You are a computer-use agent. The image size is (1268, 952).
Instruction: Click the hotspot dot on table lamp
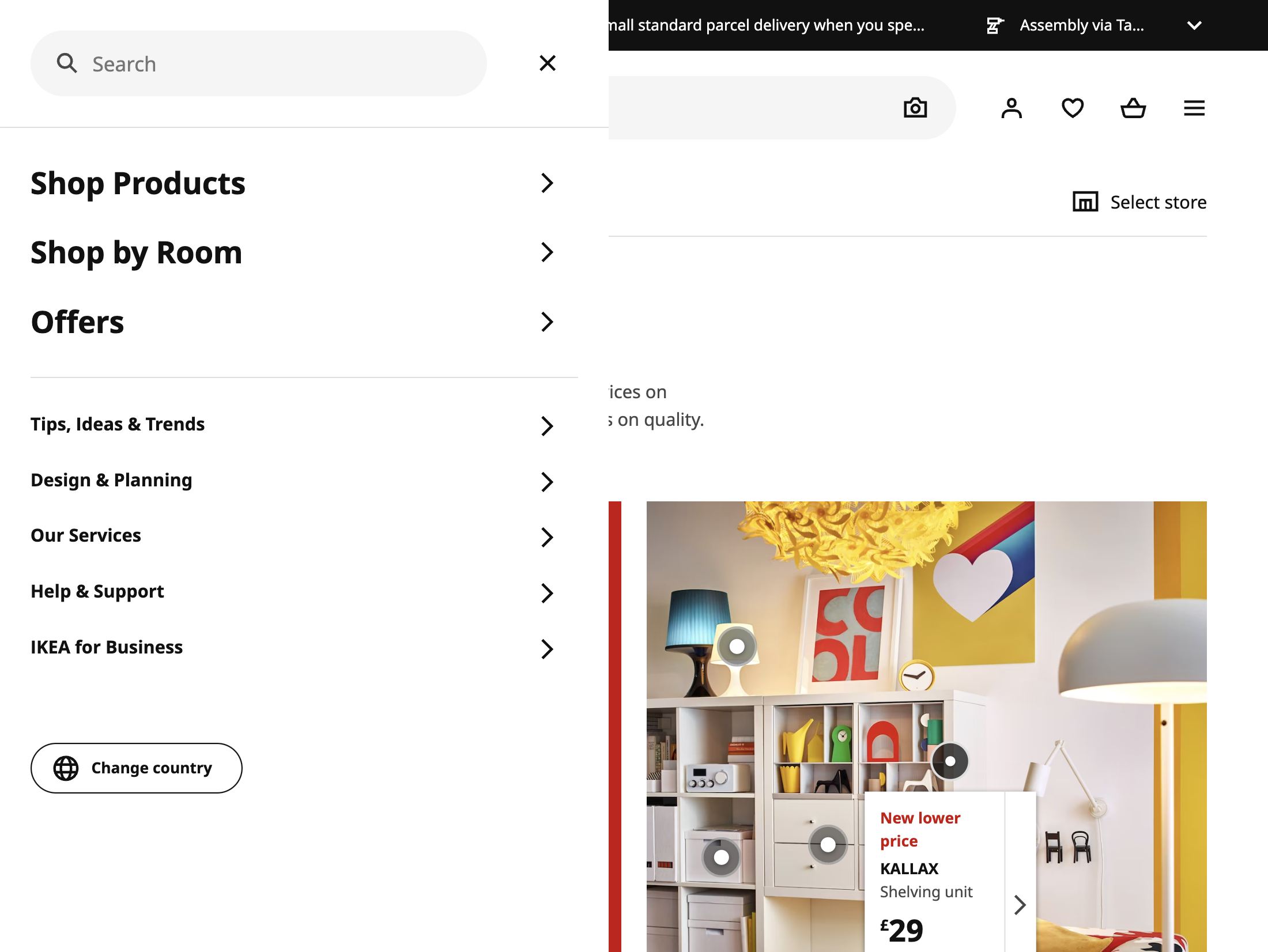click(x=737, y=647)
